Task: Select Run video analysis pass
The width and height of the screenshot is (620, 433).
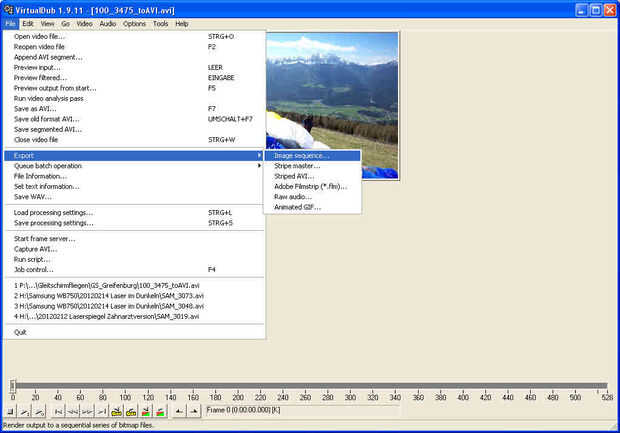Action: click(x=134, y=98)
